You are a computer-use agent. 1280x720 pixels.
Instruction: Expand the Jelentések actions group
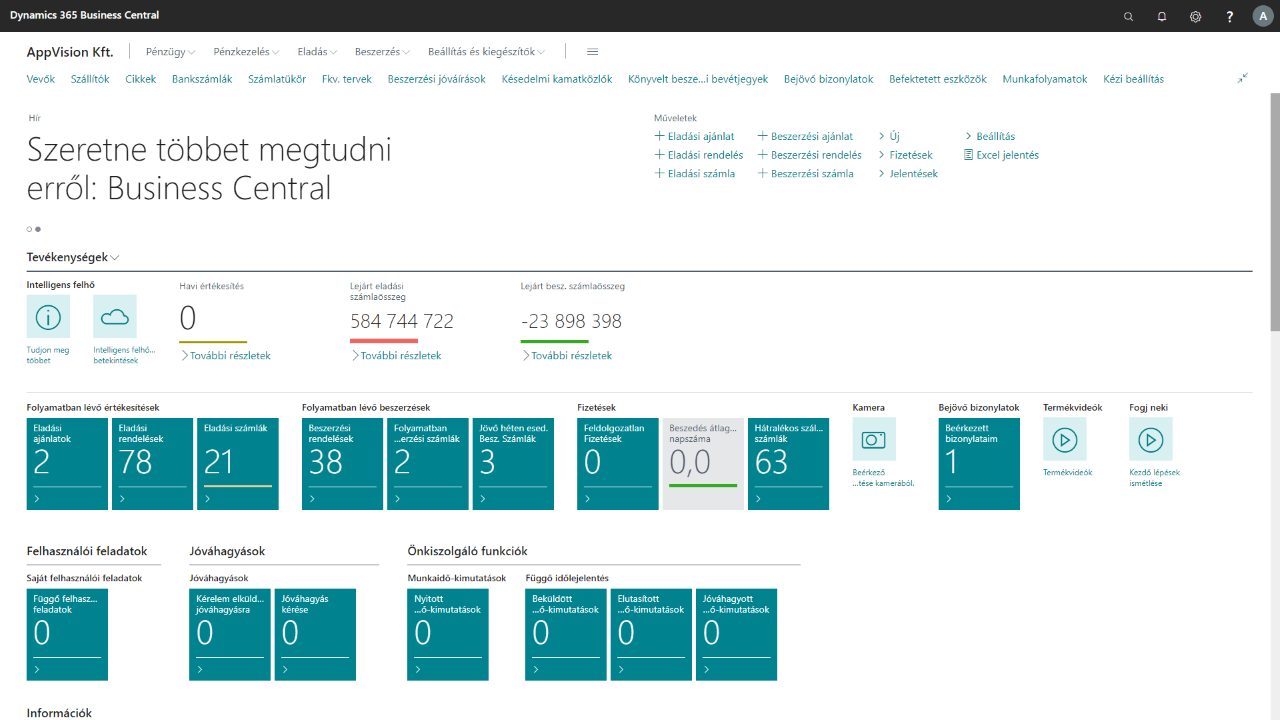[x=908, y=173]
